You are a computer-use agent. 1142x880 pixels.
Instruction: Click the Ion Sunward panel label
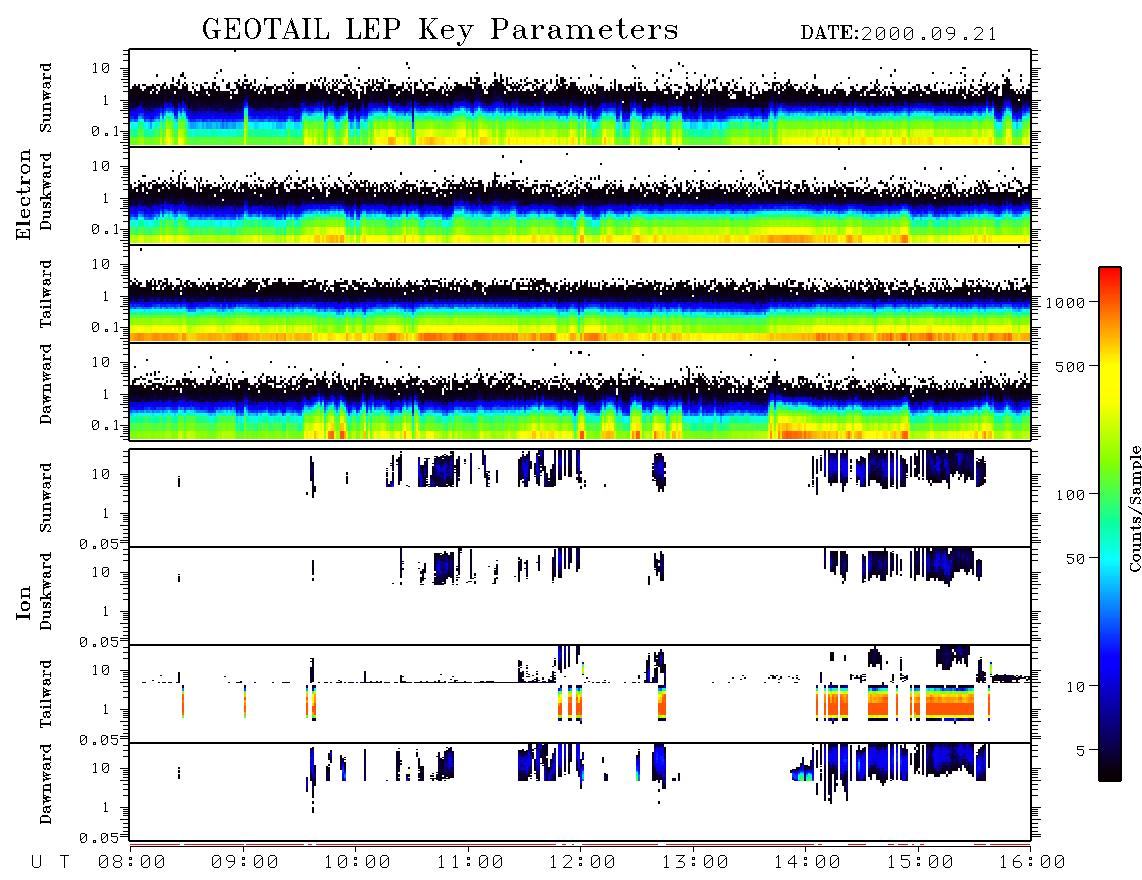[x=46, y=497]
